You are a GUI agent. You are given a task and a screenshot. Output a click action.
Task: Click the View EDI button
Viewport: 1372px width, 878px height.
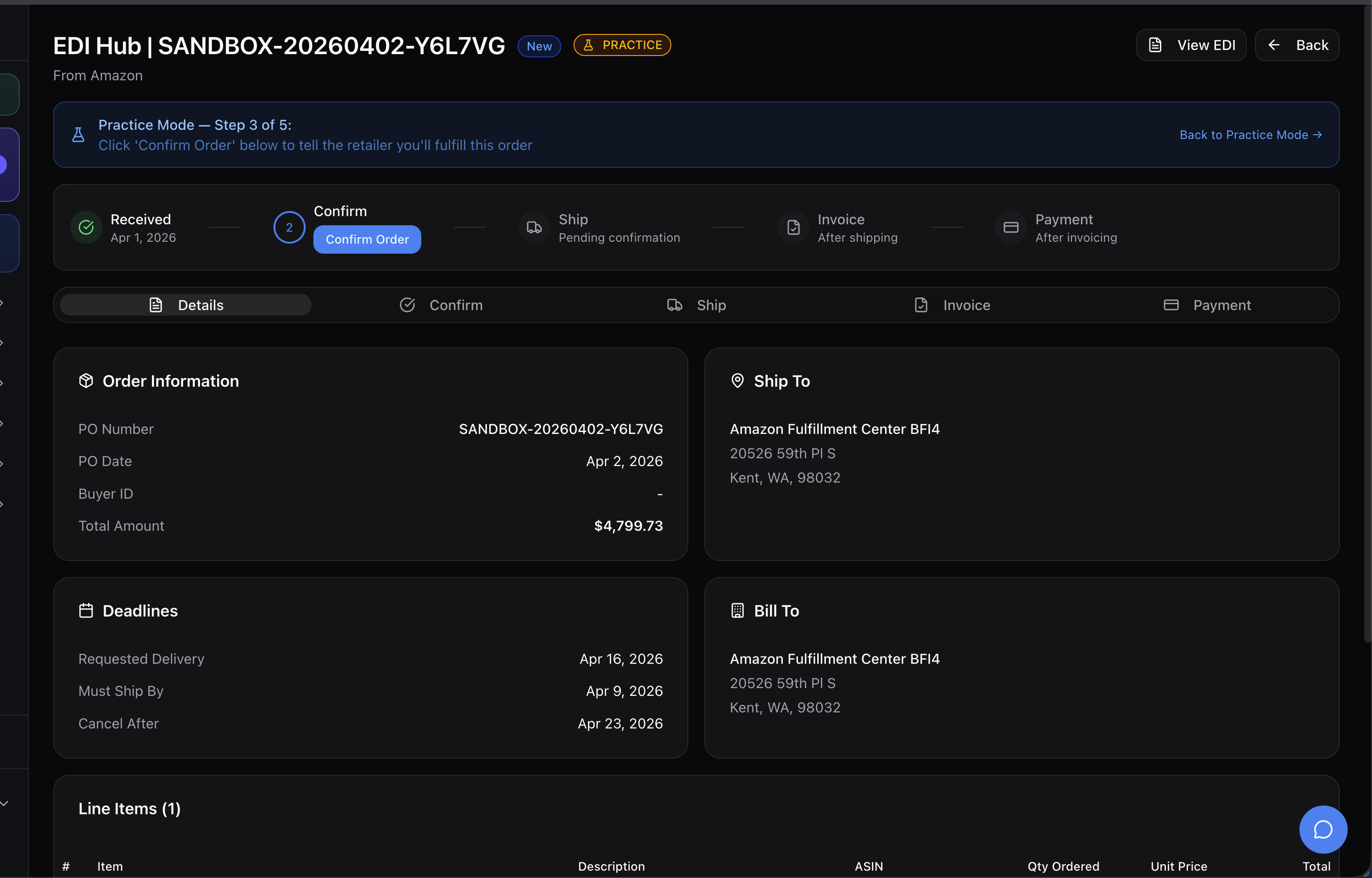[x=1191, y=45]
